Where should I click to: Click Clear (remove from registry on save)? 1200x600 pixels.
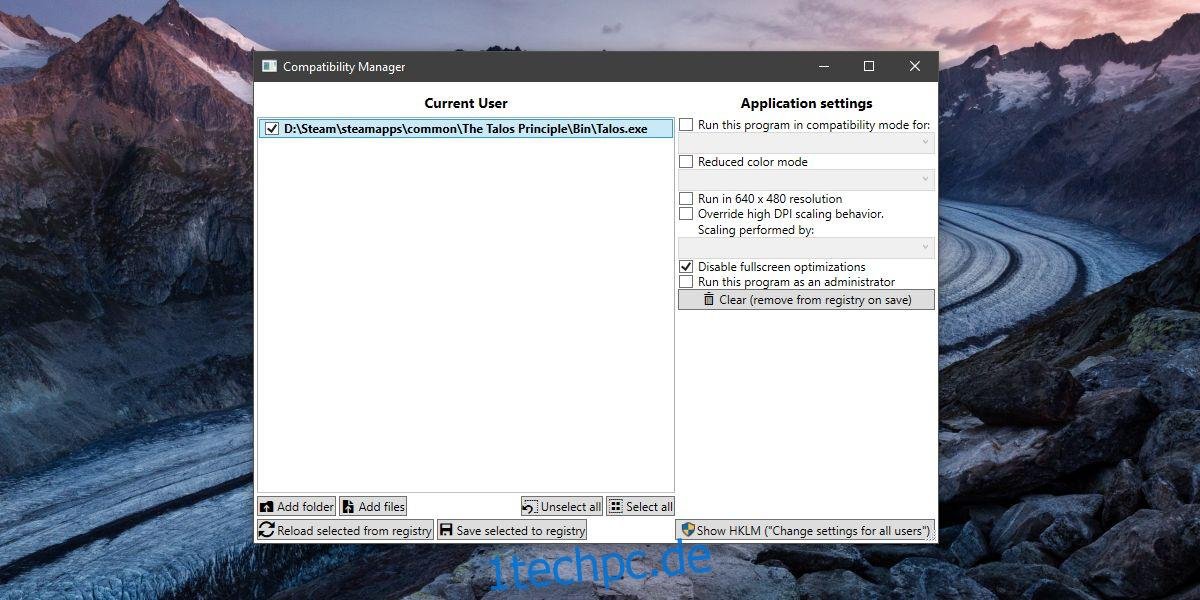[x=806, y=299]
